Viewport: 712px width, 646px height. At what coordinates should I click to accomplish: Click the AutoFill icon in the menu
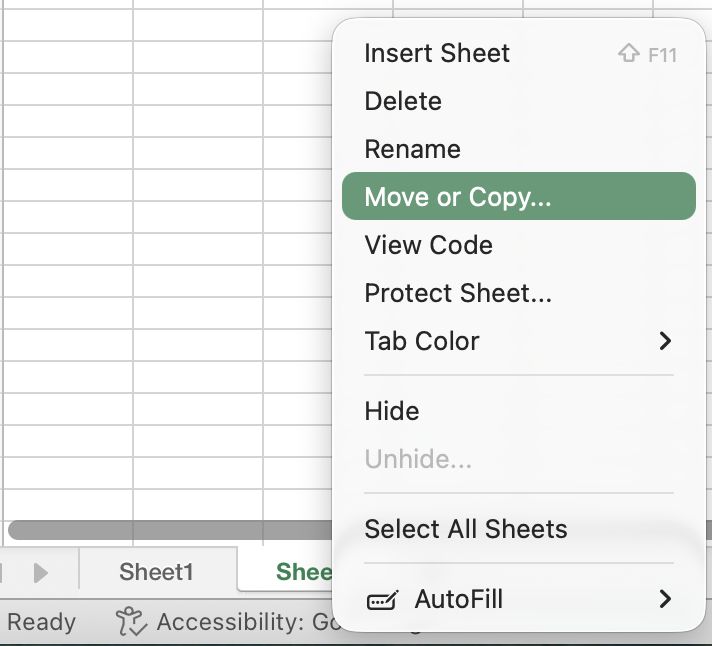(x=381, y=600)
